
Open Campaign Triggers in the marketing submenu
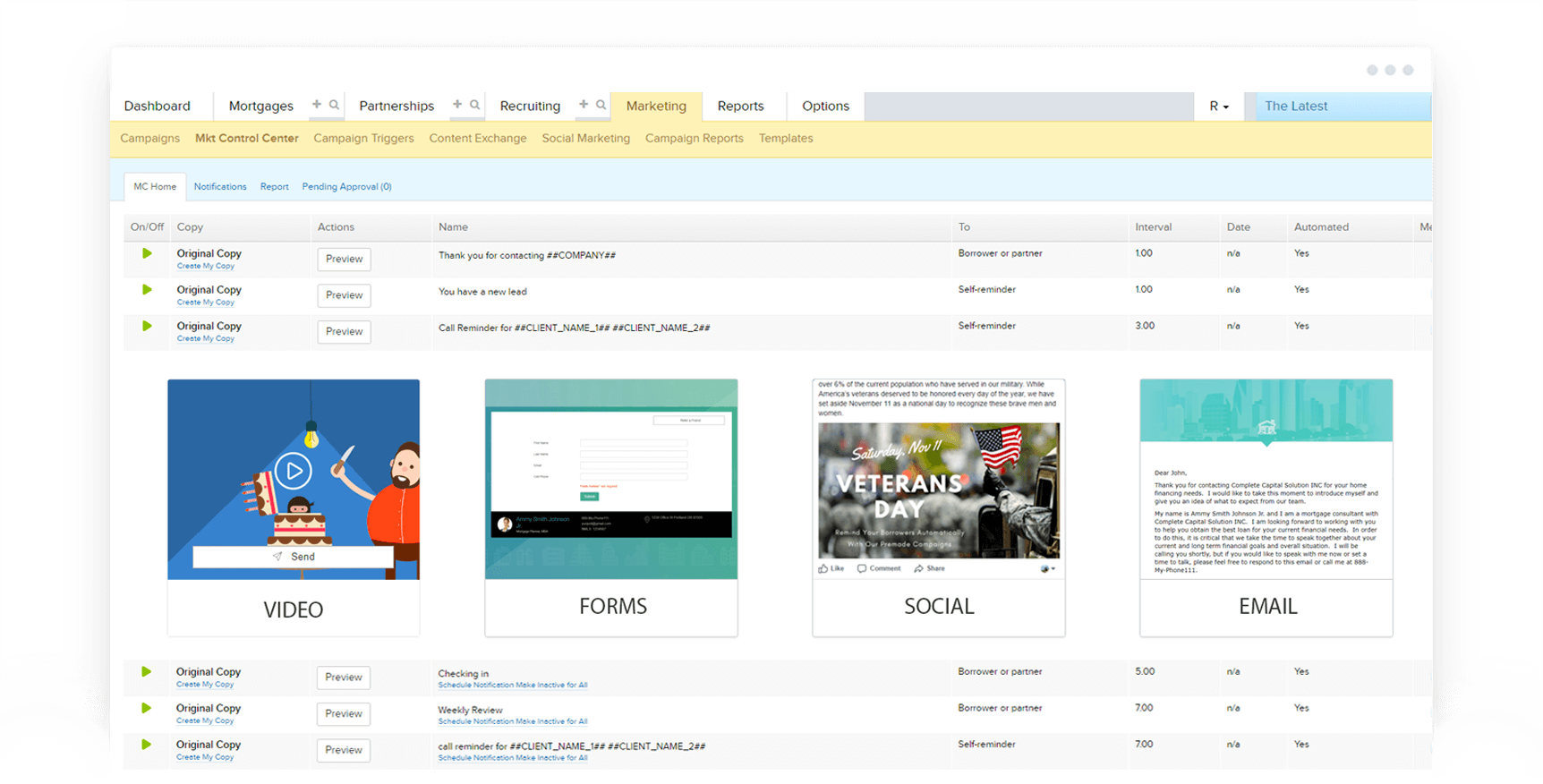[363, 139]
